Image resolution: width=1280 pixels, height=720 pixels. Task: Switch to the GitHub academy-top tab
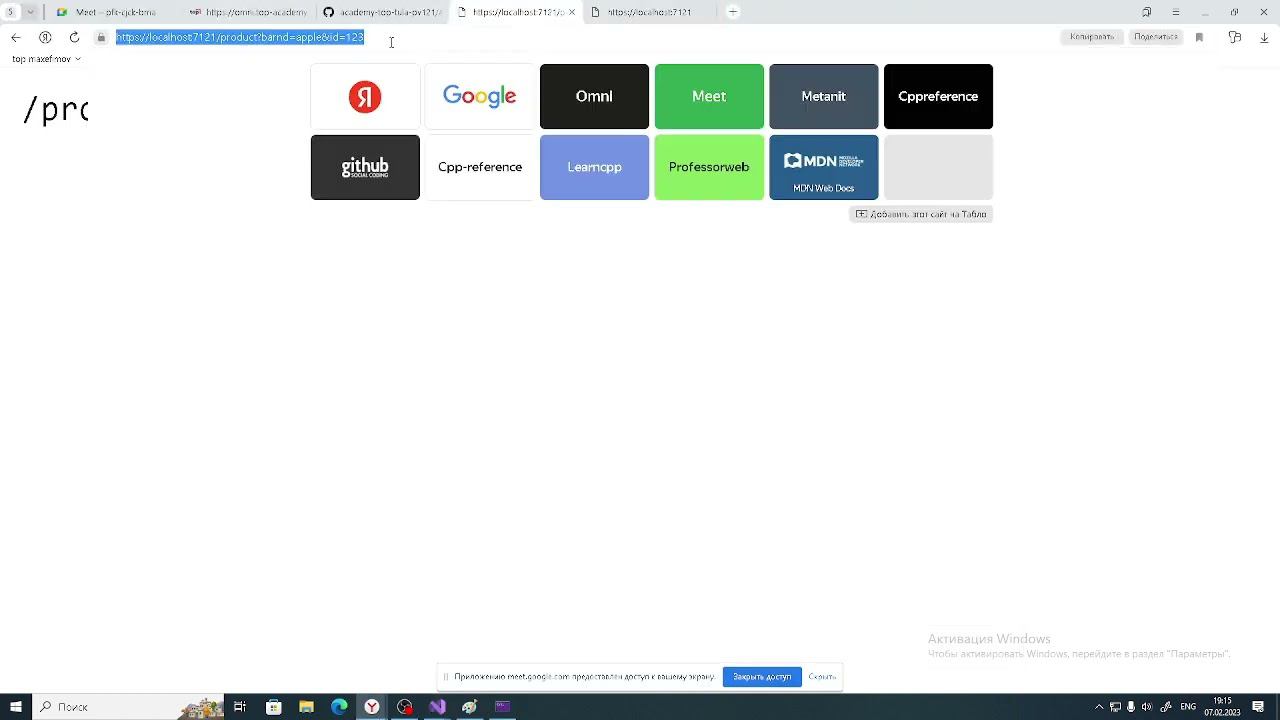click(382, 12)
